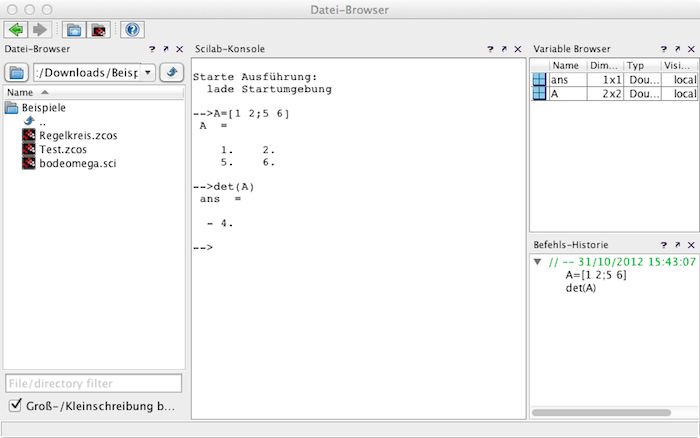
Task: Undock the Befehls-Historie panel
Action: [x=677, y=245]
